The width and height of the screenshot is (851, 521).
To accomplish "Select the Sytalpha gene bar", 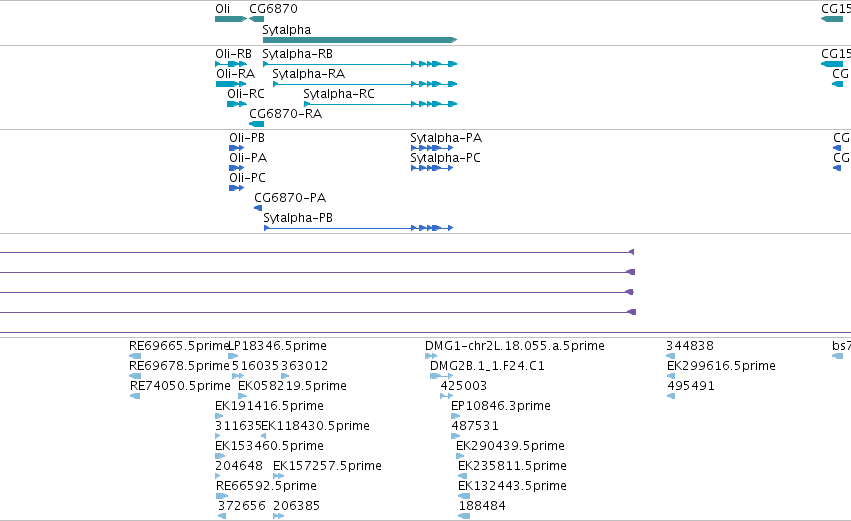I will pyautogui.click(x=360, y=40).
